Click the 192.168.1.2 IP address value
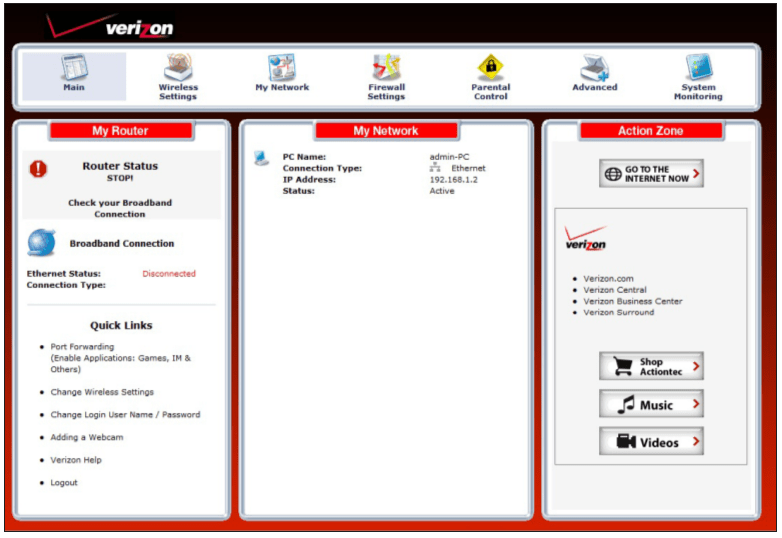Viewport: 782px width, 538px height. [453, 179]
